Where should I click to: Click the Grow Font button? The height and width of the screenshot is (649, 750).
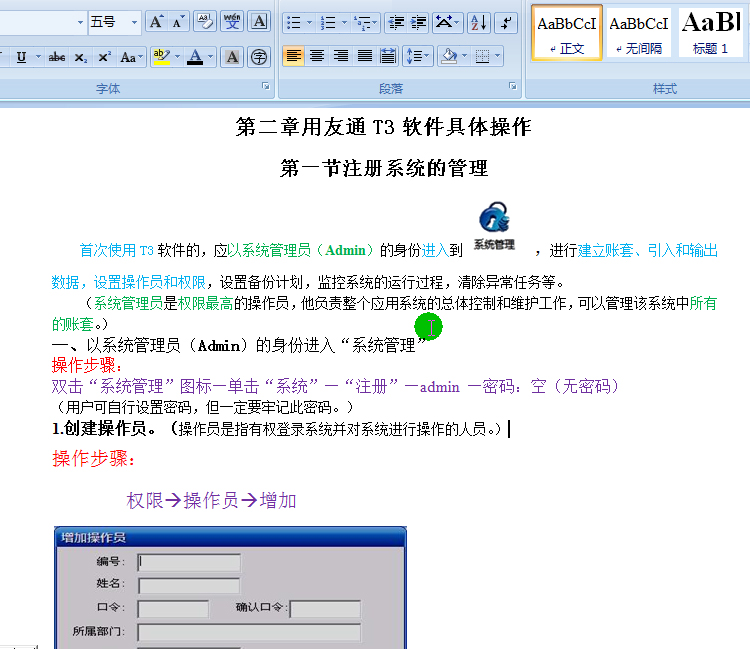tap(155, 22)
